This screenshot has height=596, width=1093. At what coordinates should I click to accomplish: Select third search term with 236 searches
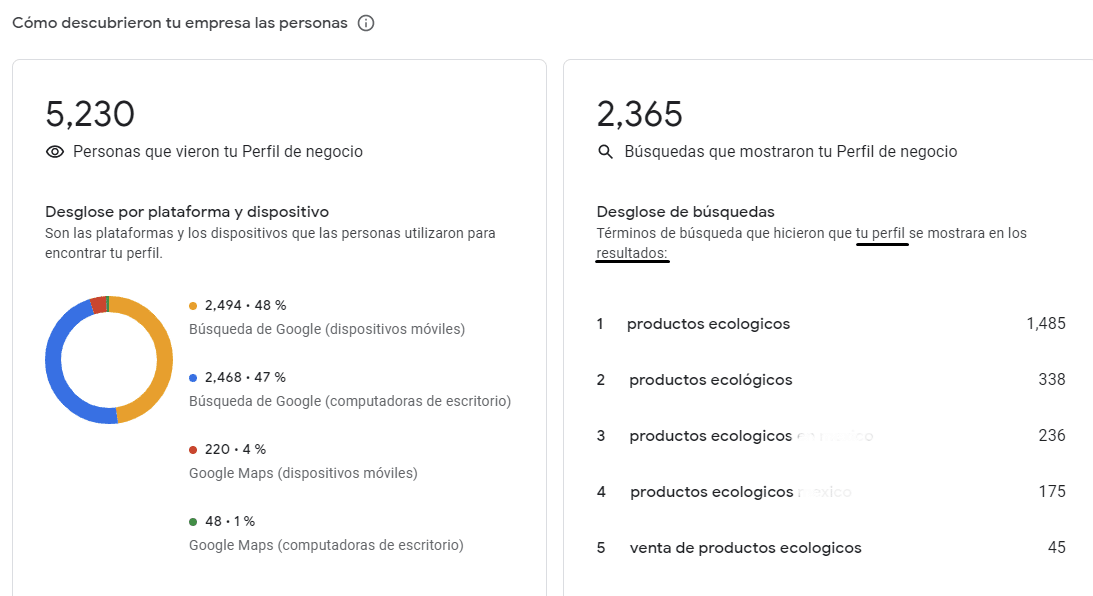[x=831, y=436]
